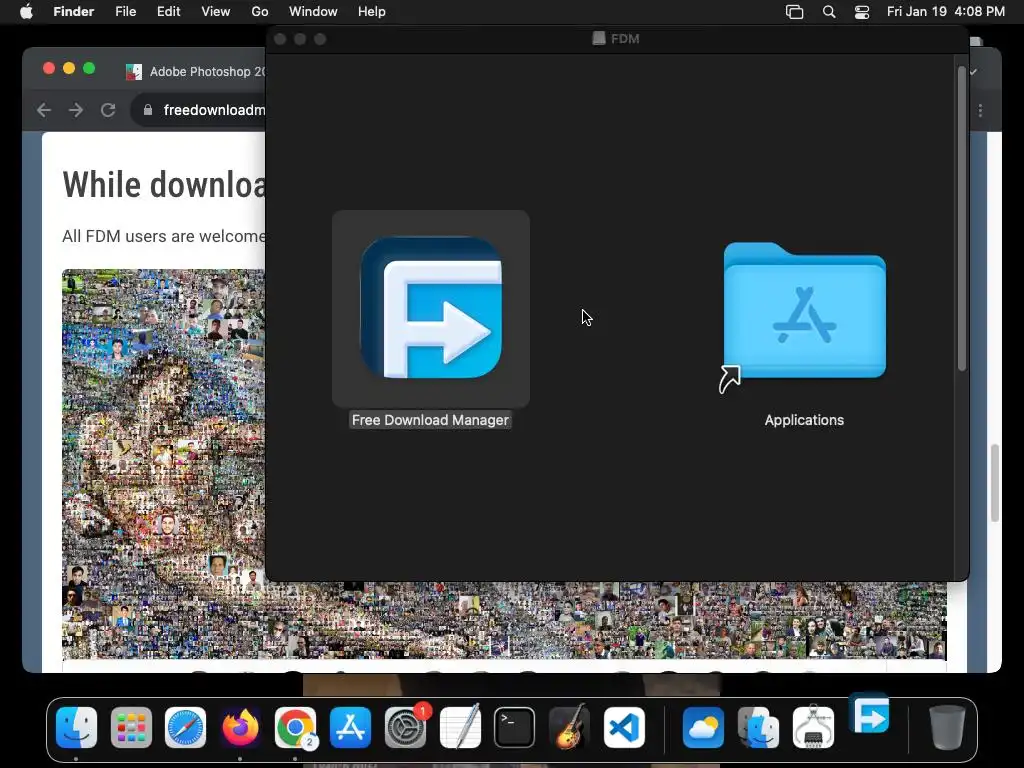Click the address bar lock icon in Chrome
1024x768 pixels.
click(x=148, y=110)
